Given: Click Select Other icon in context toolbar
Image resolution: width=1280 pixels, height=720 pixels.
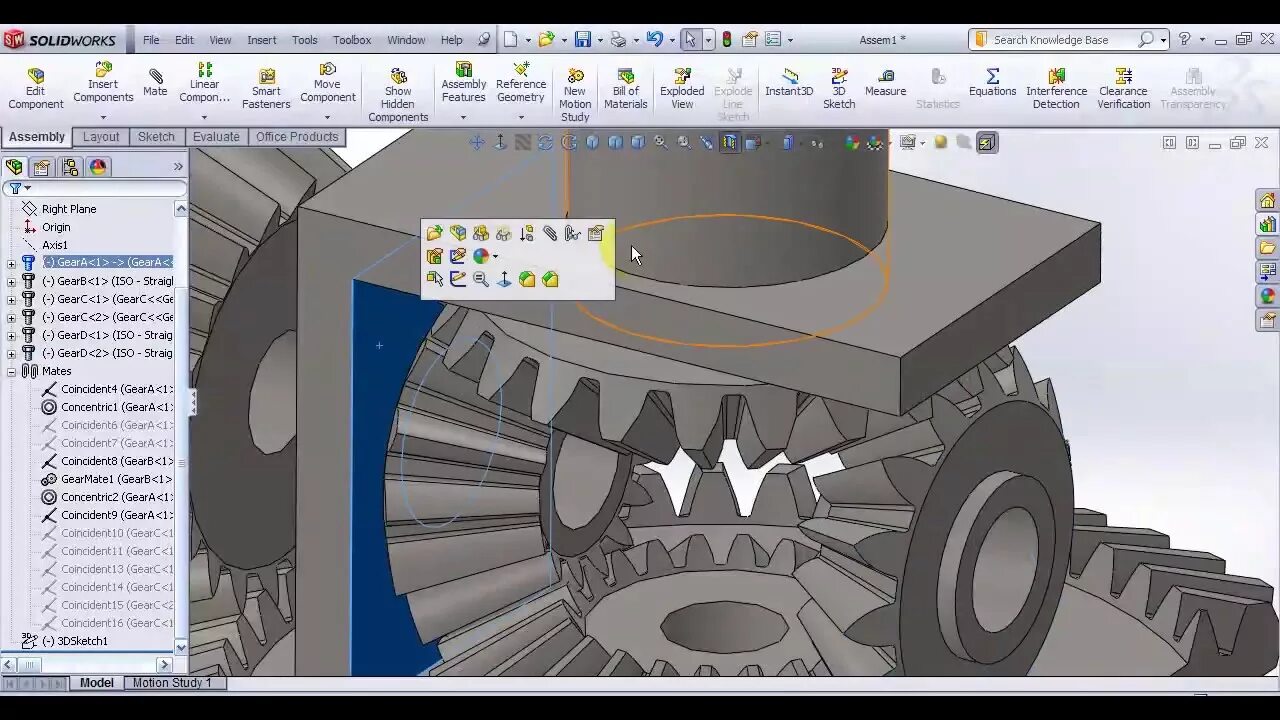Looking at the screenshot, I should pyautogui.click(x=434, y=279).
